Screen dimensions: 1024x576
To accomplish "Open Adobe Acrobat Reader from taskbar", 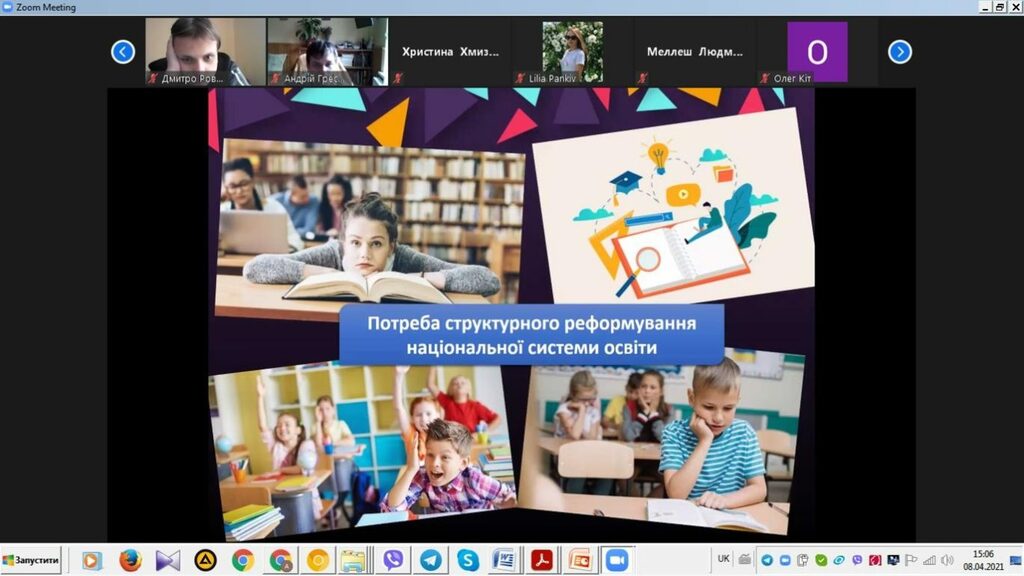I will tap(543, 560).
